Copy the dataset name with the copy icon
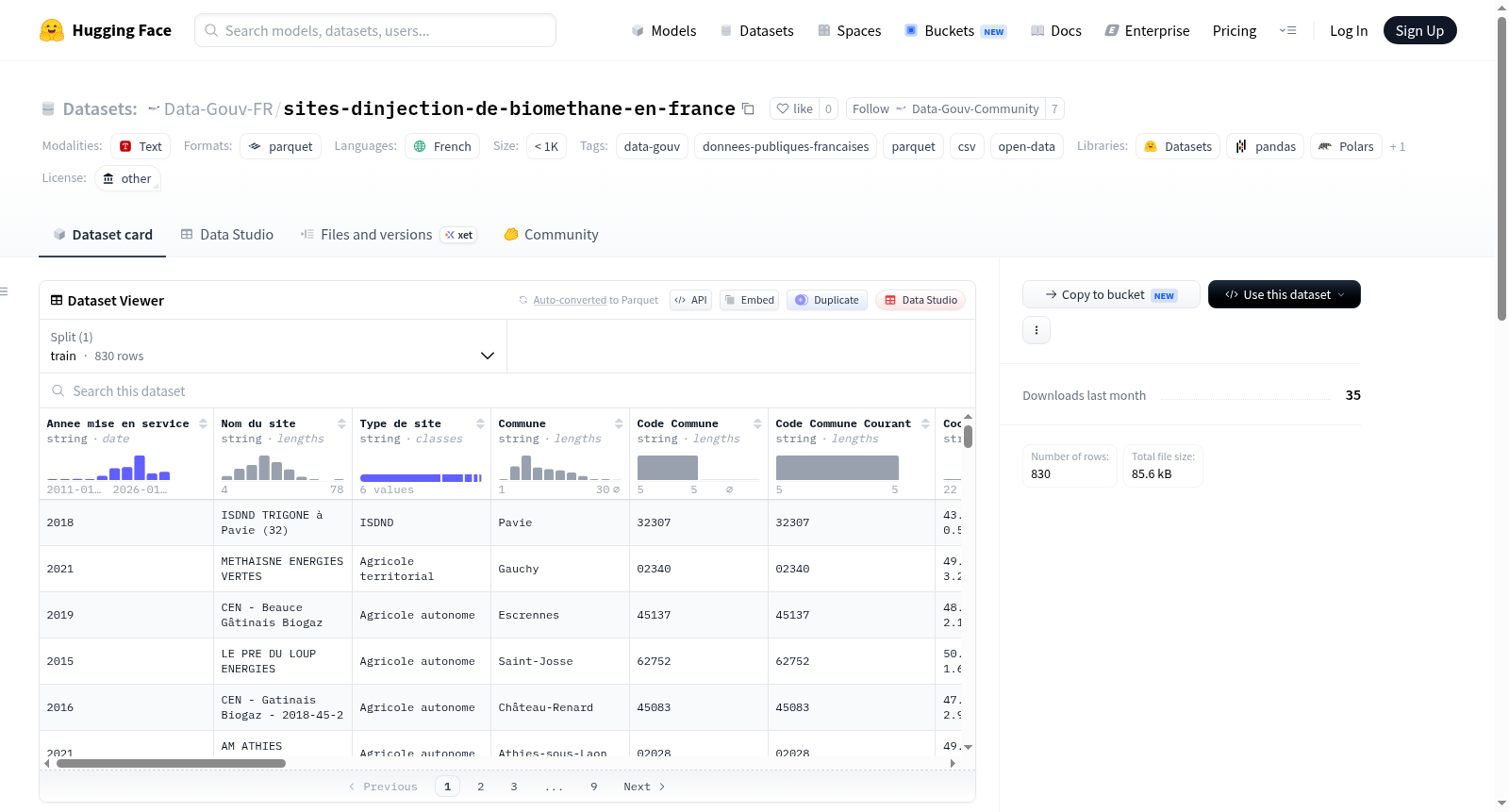This screenshot has width=1509, height=812. click(x=748, y=108)
